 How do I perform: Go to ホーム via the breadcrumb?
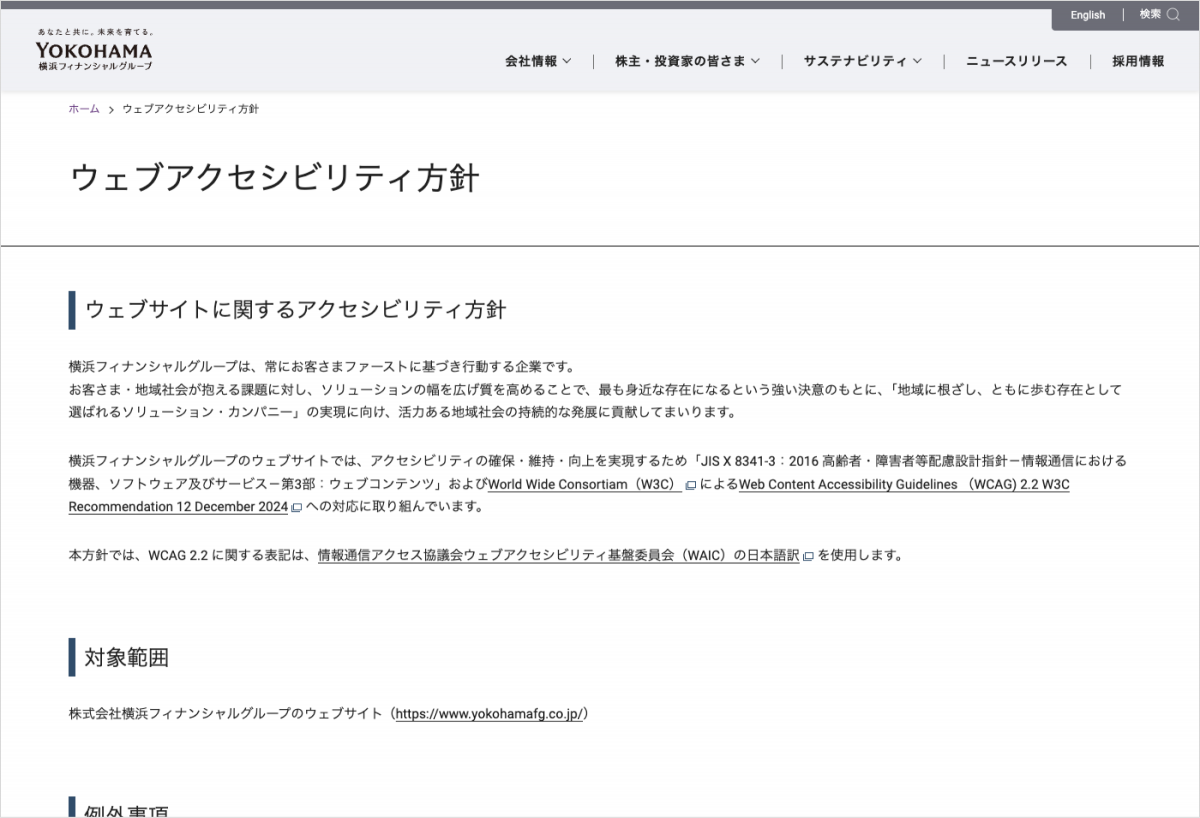tap(82, 108)
